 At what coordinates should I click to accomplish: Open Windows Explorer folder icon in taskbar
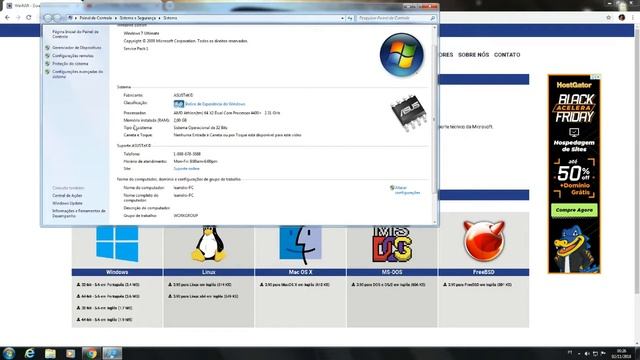click(50, 353)
